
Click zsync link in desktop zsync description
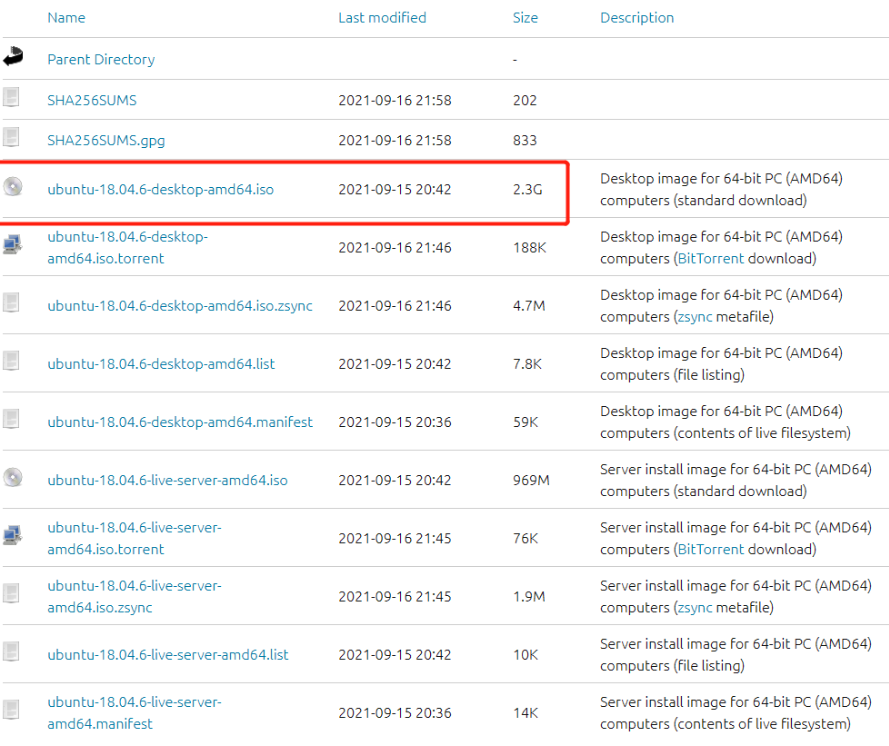(x=695, y=317)
